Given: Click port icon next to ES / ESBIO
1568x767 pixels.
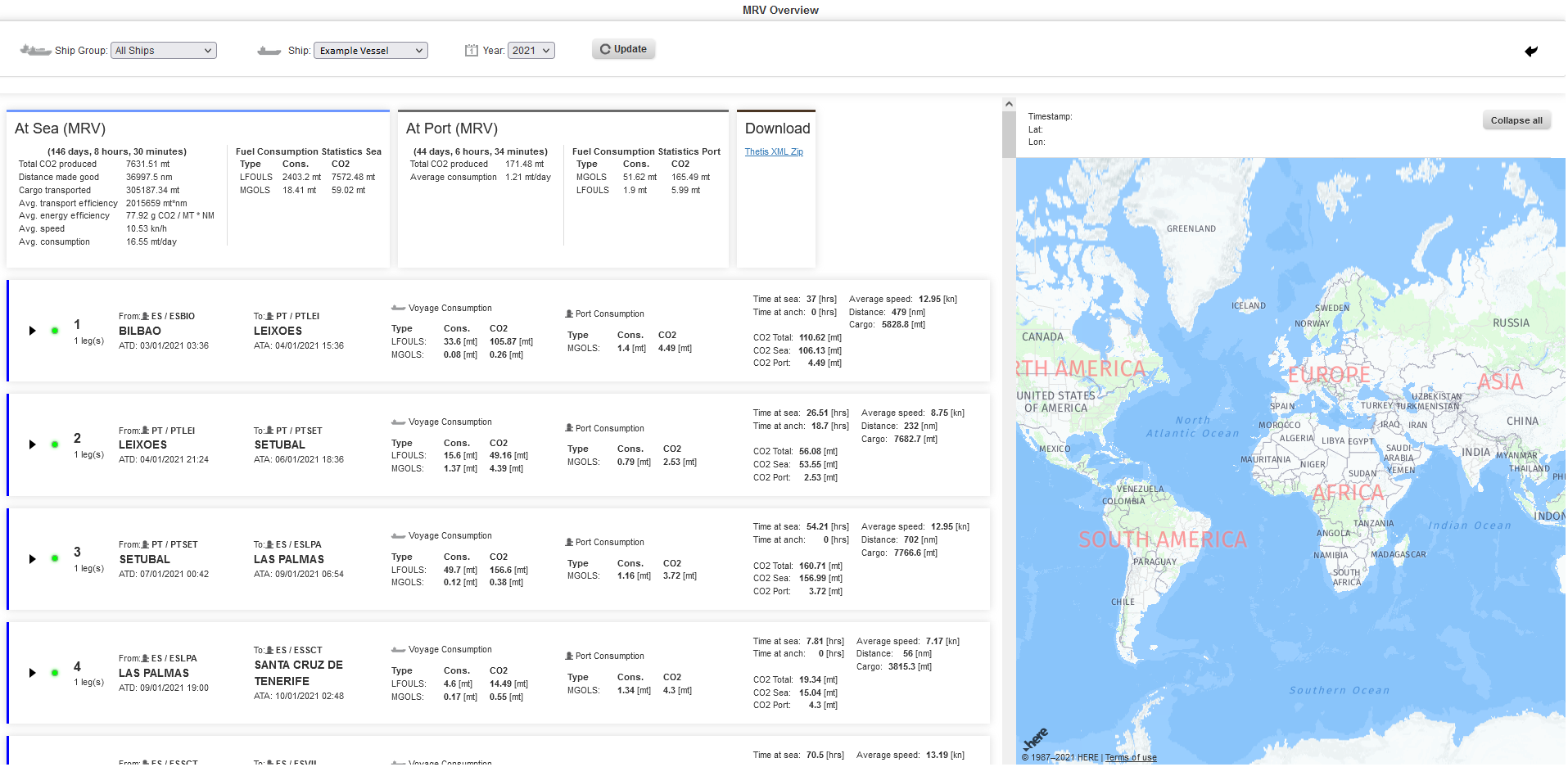Looking at the screenshot, I should click(x=146, y=316).
